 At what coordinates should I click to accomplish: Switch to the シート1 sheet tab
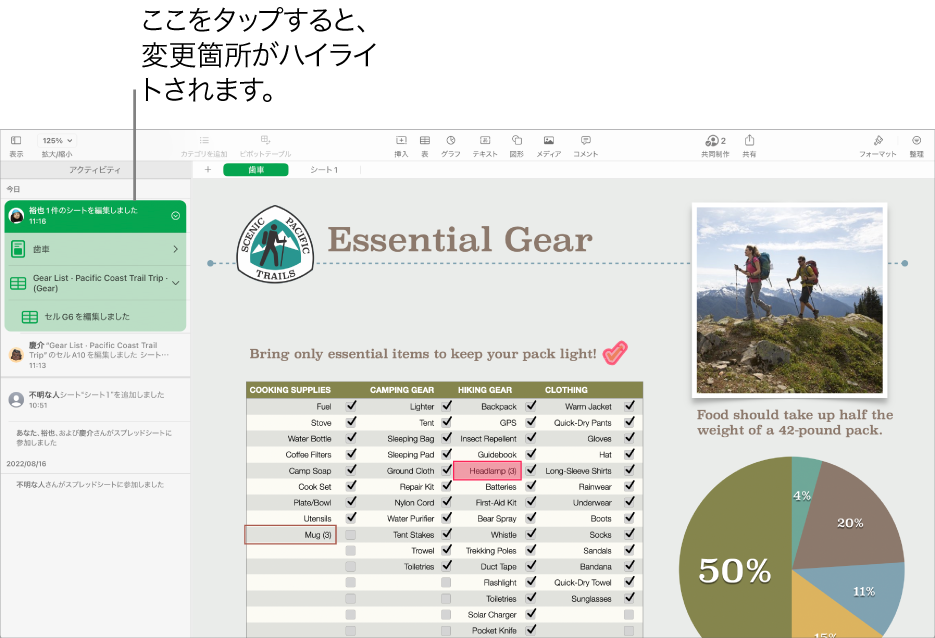324,170
